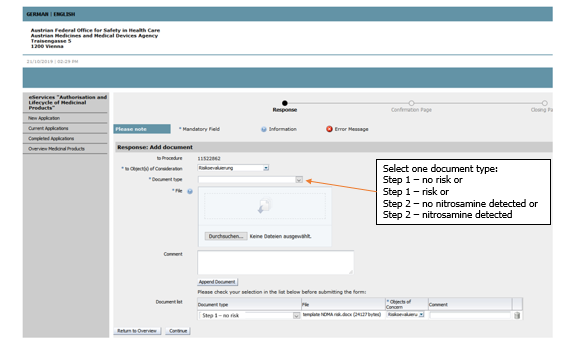
Task: Click eServices 'Authorisation and Lifecycle' sidebar heading
Action: coord(67,102)
